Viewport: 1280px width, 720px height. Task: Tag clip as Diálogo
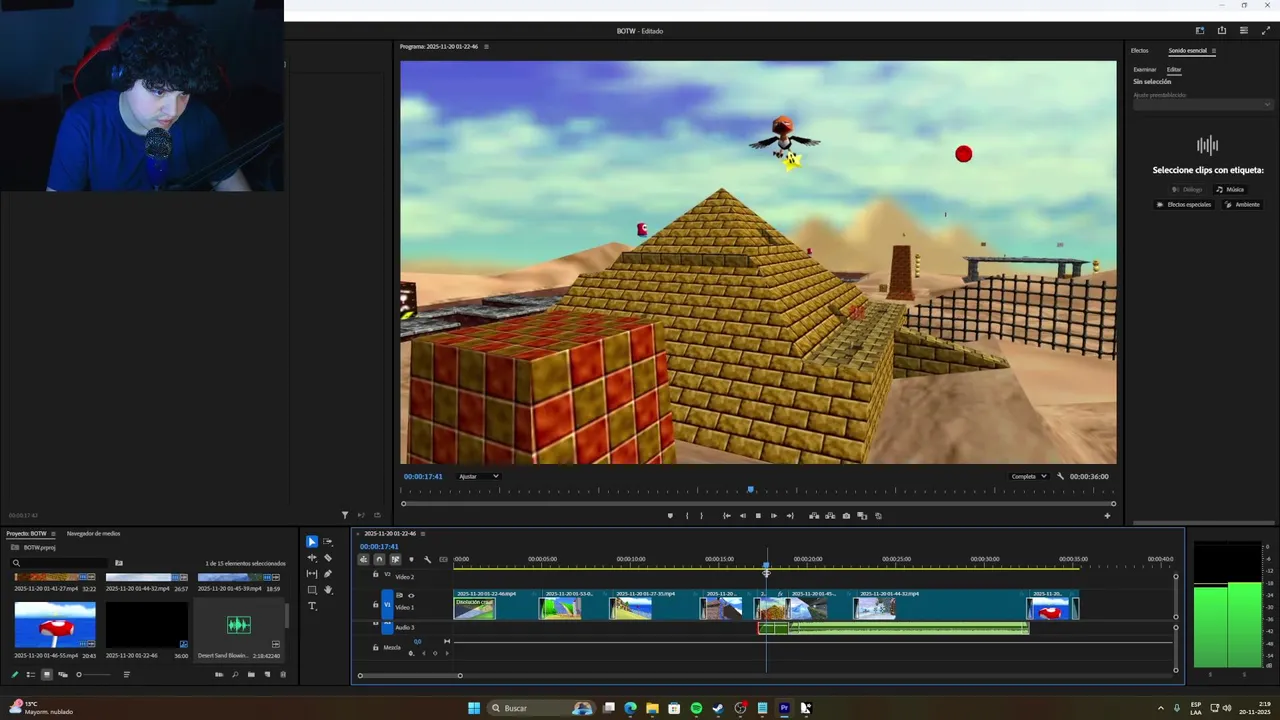1187,189
